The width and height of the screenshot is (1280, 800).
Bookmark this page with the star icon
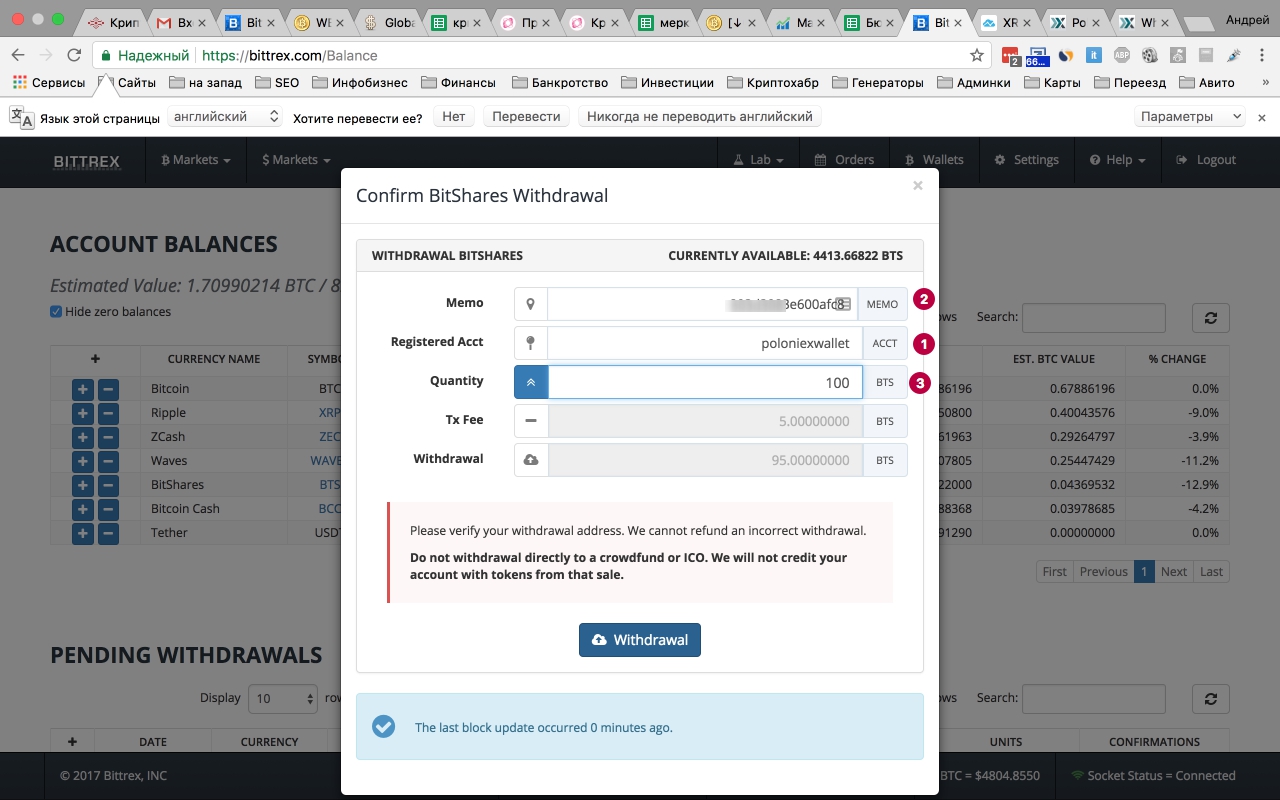tap(977, 55)
